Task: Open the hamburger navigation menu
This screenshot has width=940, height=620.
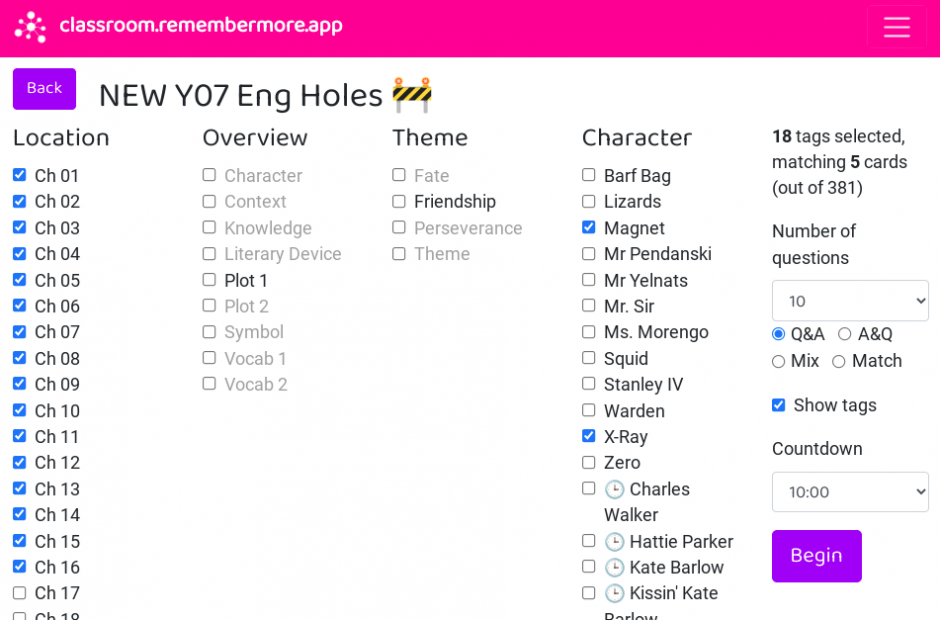Action: pyautogui.click(x=896, y=27)
